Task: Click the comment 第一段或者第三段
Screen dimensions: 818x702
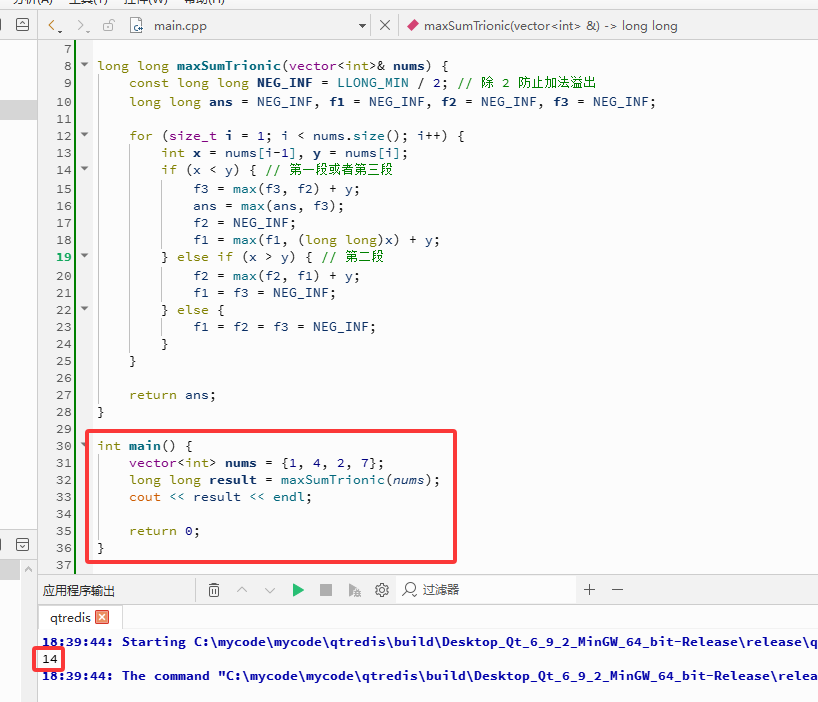Action: tap(329, 169)
